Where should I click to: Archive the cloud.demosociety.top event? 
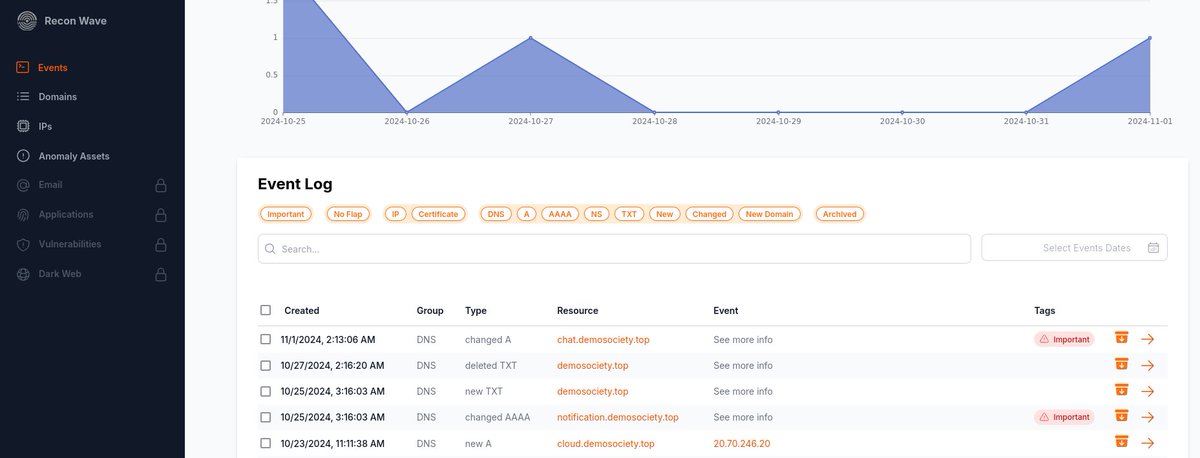[1122, 443]
